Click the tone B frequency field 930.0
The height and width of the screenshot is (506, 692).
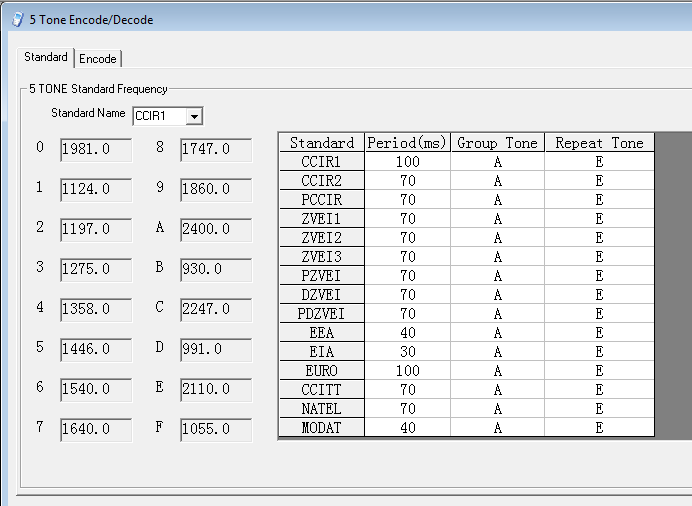tap(216, 270)
